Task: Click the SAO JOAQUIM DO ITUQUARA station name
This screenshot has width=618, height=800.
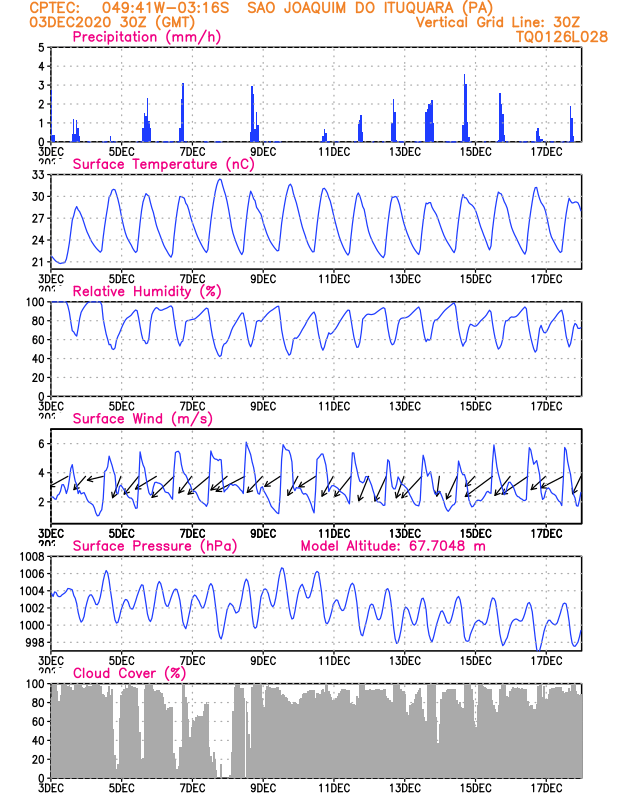Action: (369, 8)
